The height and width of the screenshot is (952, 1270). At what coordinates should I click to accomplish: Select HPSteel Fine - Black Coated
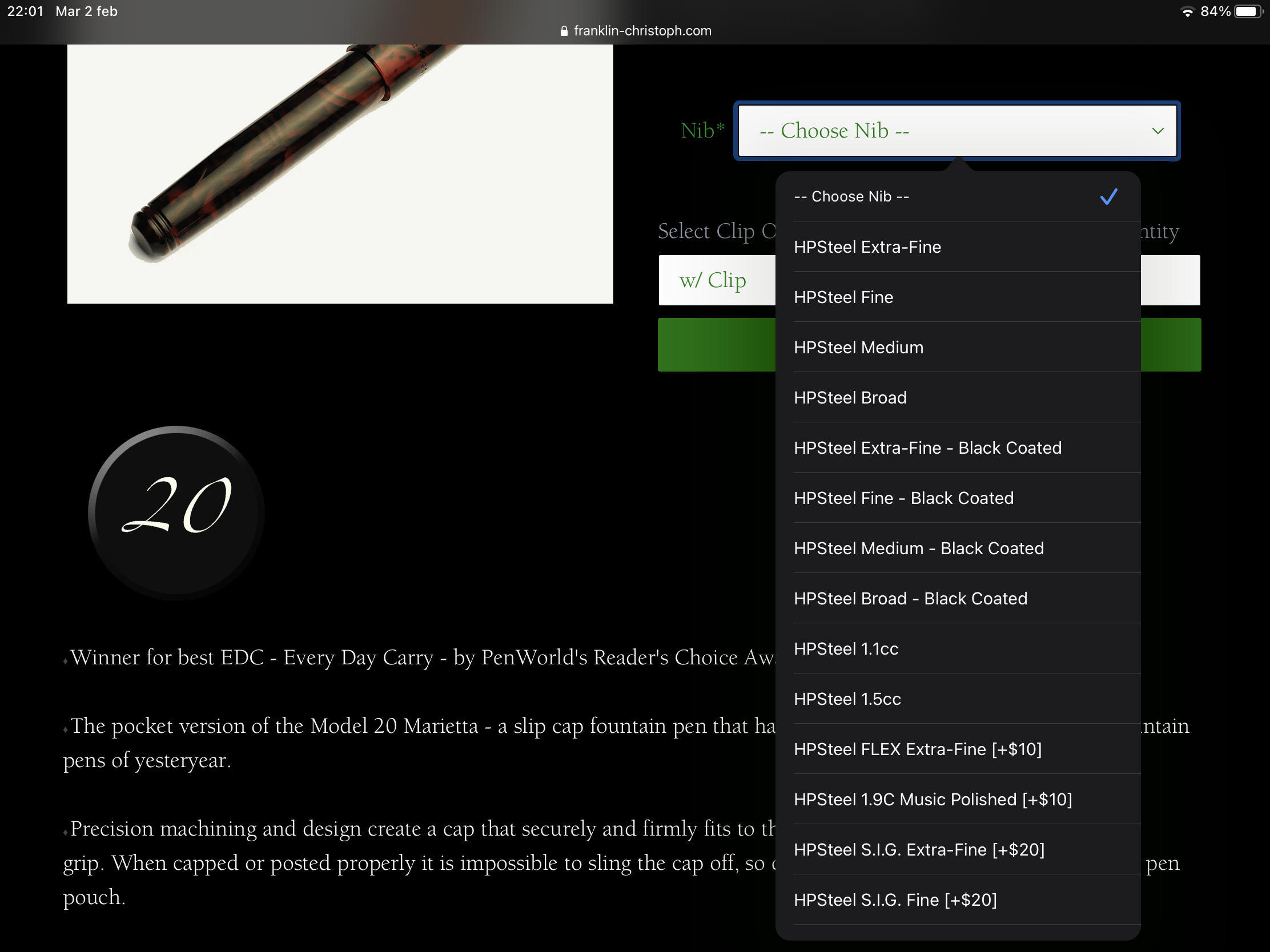point(903,498)
